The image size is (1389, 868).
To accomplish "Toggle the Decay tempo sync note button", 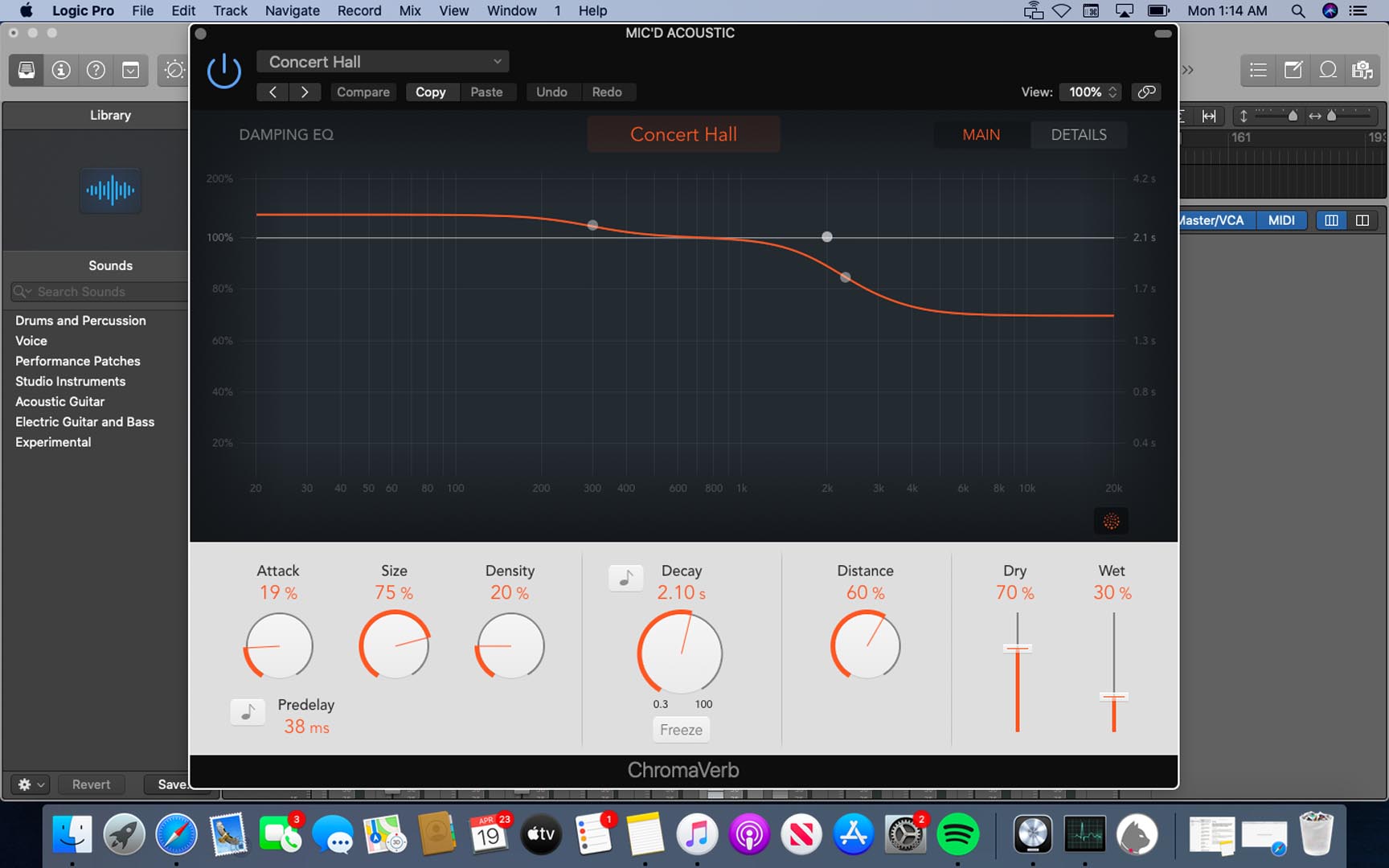I will tap(625, 578).
